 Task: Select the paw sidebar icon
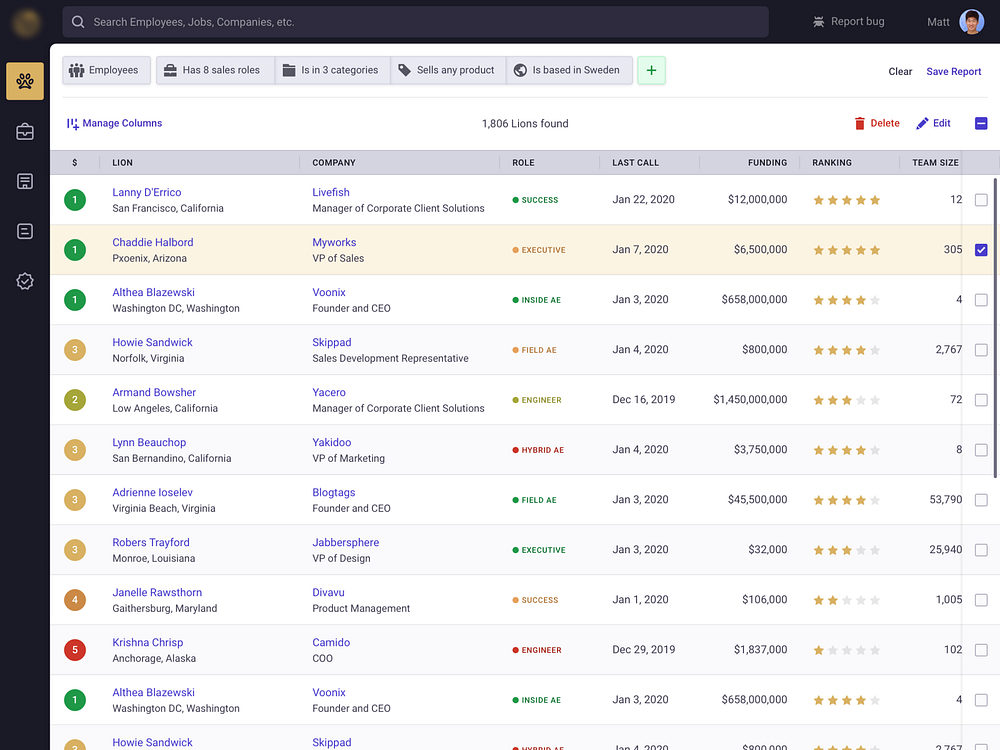[24, 81]
